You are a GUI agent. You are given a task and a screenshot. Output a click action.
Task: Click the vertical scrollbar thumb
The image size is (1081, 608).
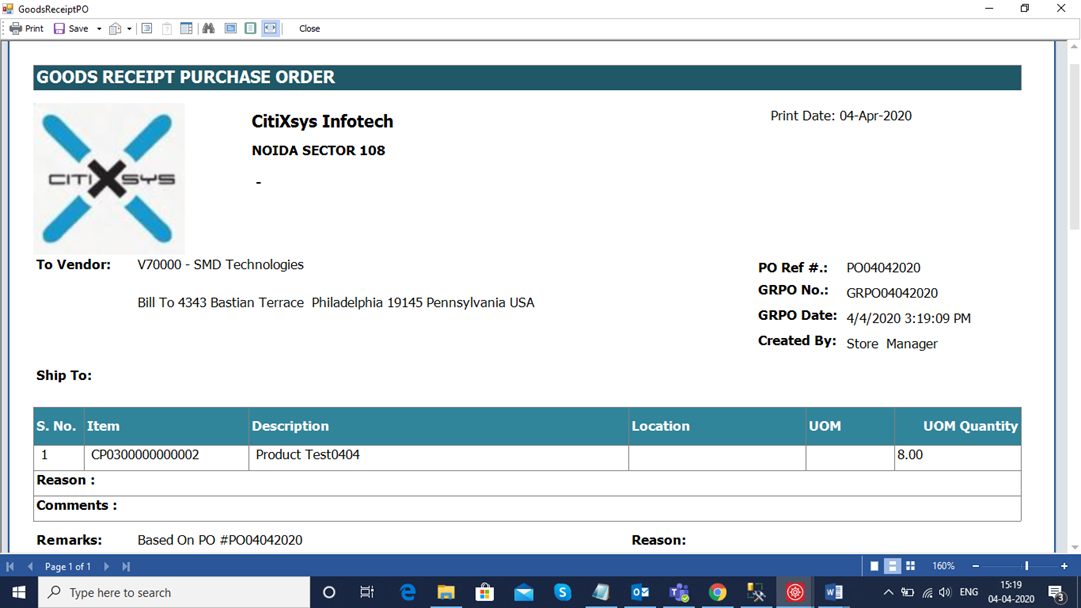point(1074,146)
